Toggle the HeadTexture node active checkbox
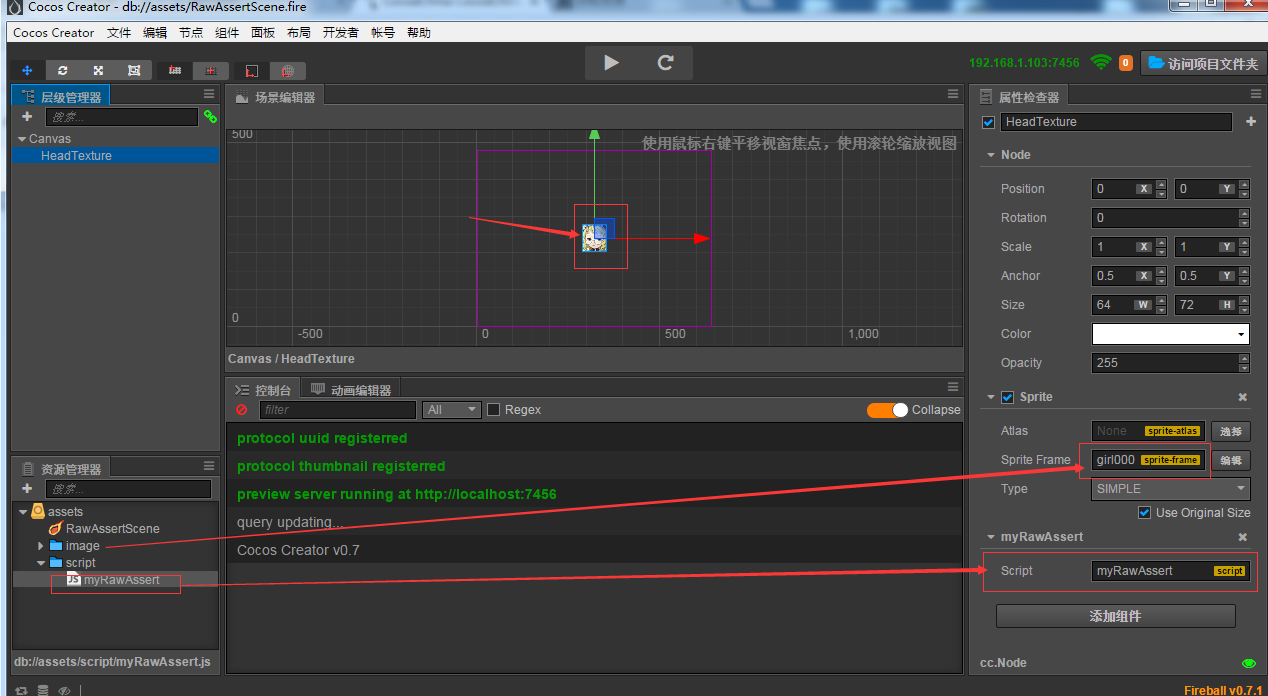 coord(989,122)
